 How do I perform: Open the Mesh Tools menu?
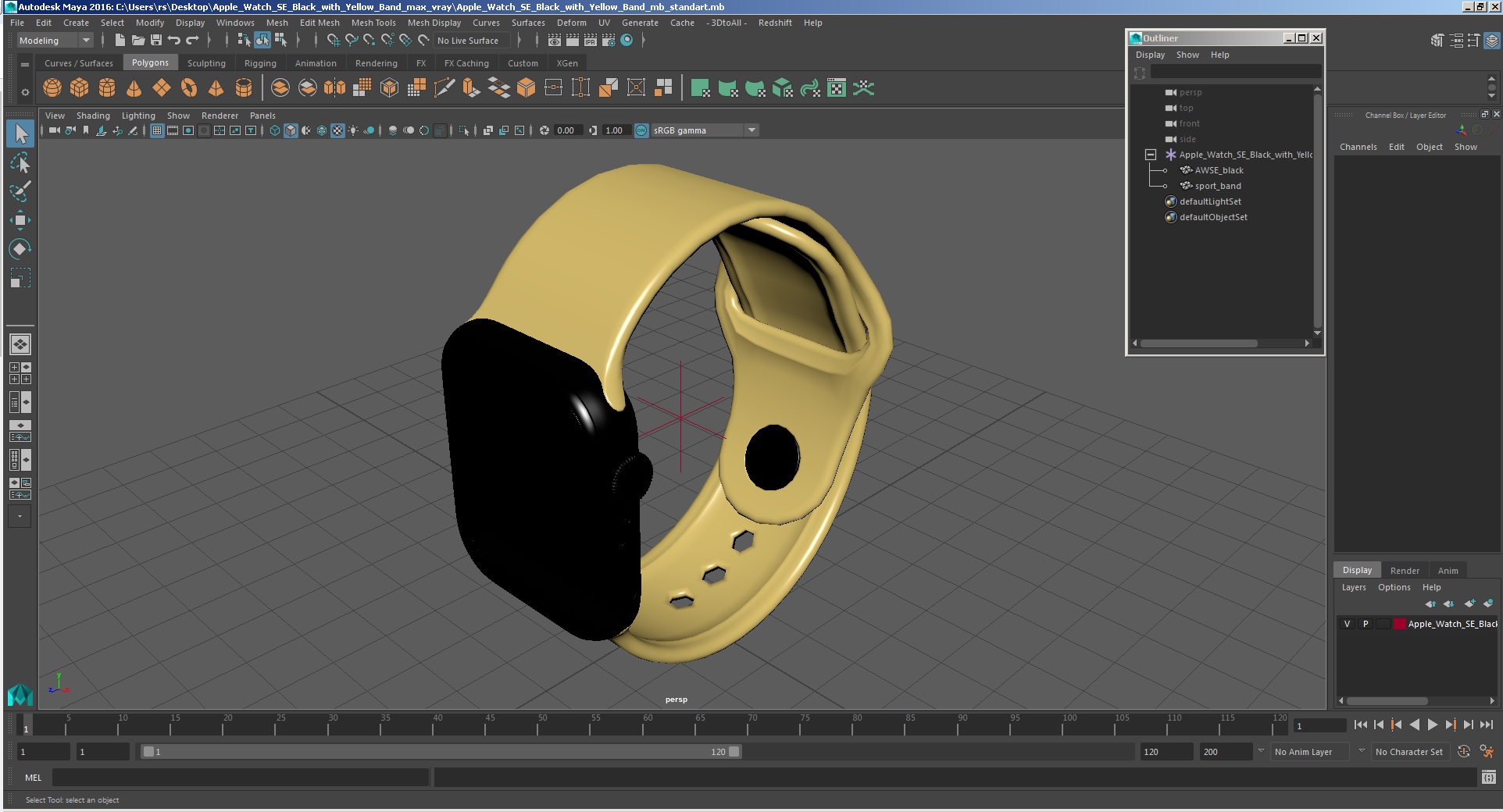[x=373, y=23]
